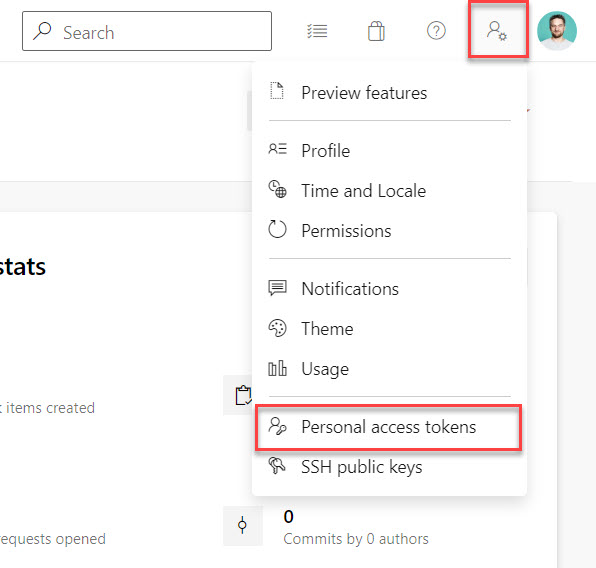Screen dimensions: 596x568
Task: Open the user avatar profile picture
Action: tap(557, 31)
